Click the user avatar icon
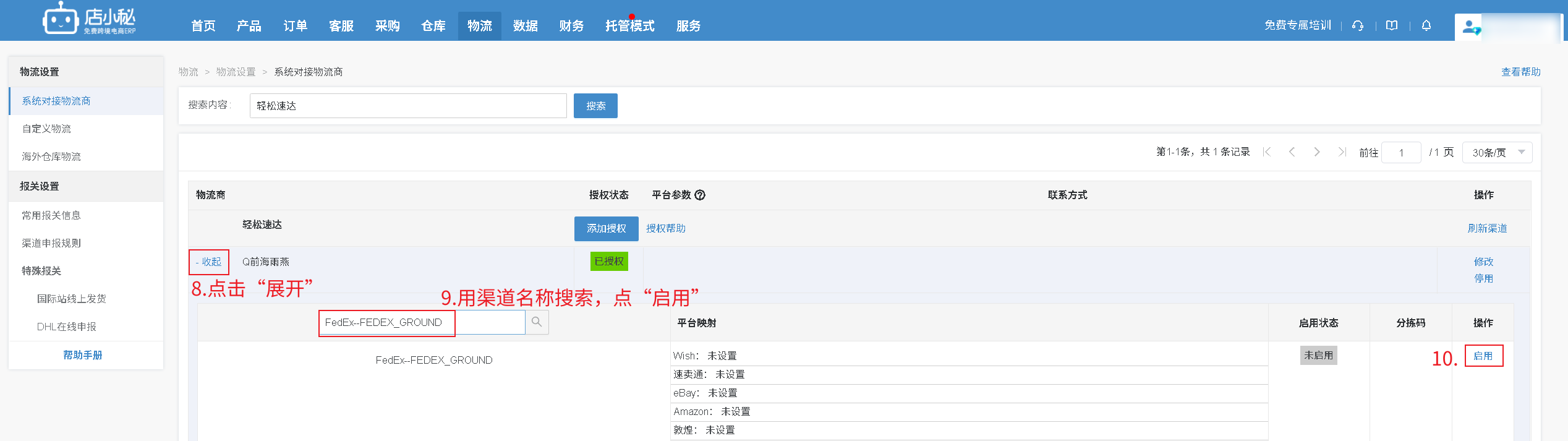 point(1470,27)
